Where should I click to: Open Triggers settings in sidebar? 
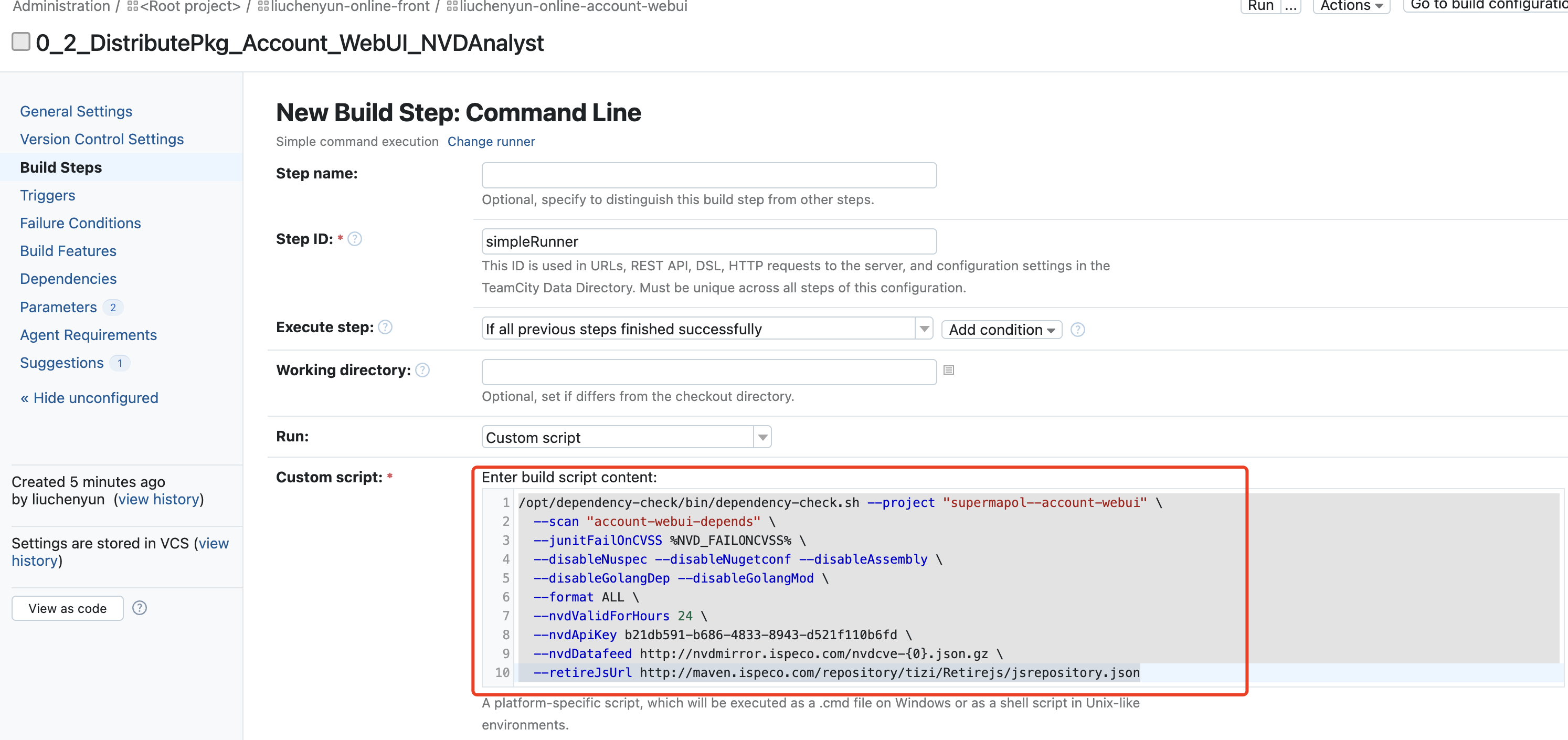(47, 195)
